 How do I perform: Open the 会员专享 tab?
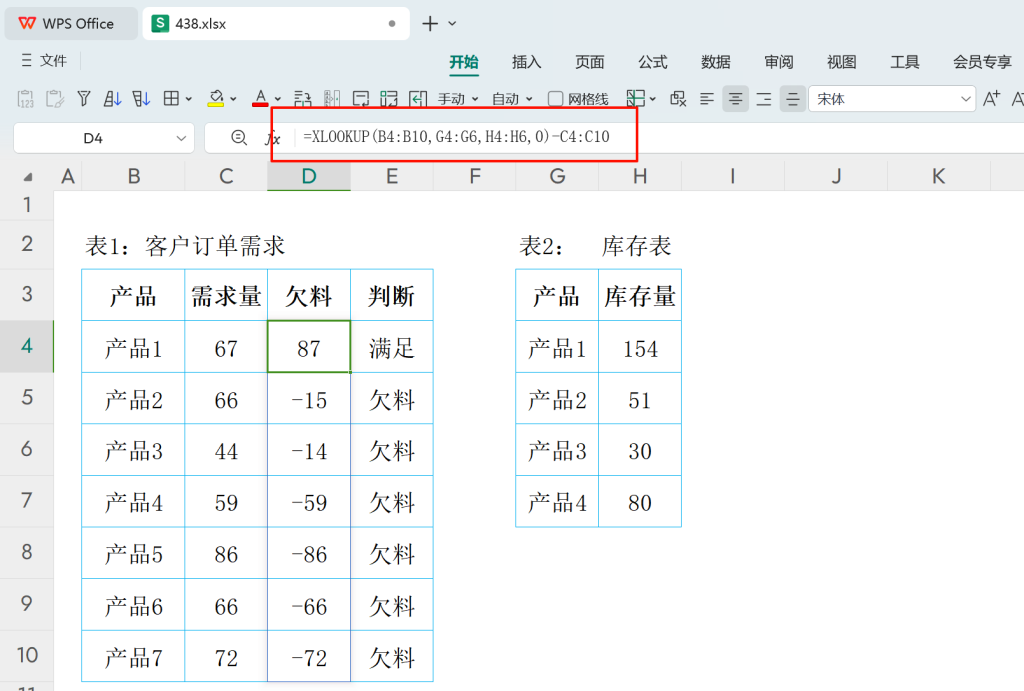coord(982,62)
